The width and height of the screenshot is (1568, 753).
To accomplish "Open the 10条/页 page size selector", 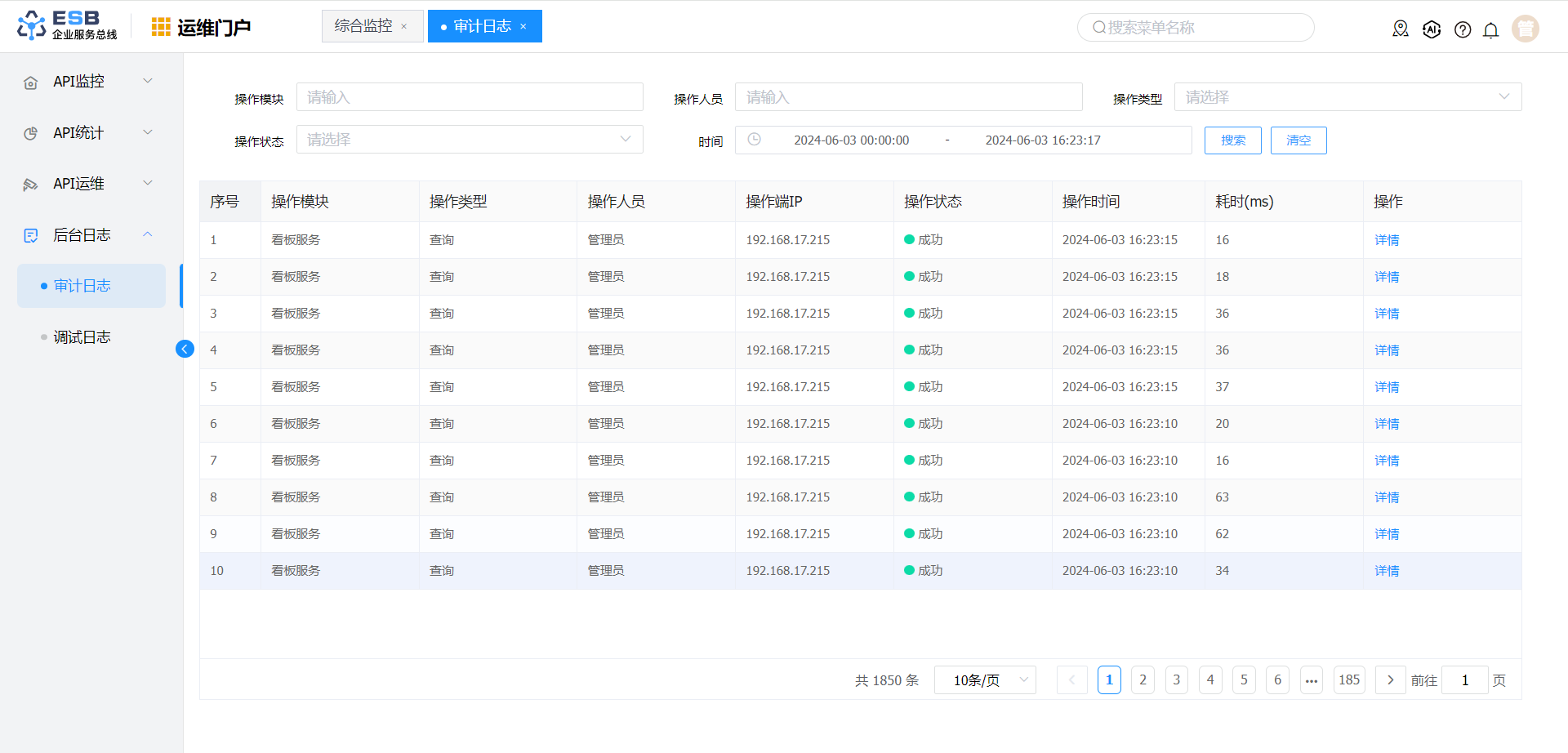I will pos(984,680).
